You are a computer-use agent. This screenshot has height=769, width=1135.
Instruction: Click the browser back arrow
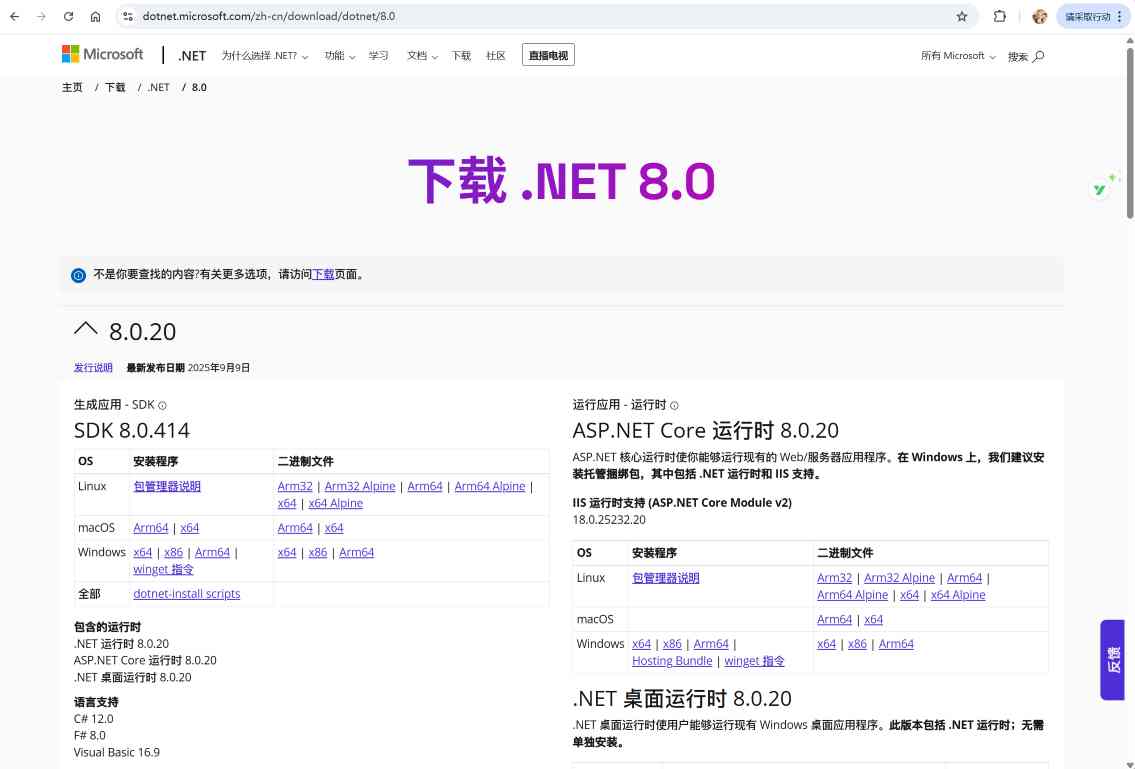click(14, 17)
